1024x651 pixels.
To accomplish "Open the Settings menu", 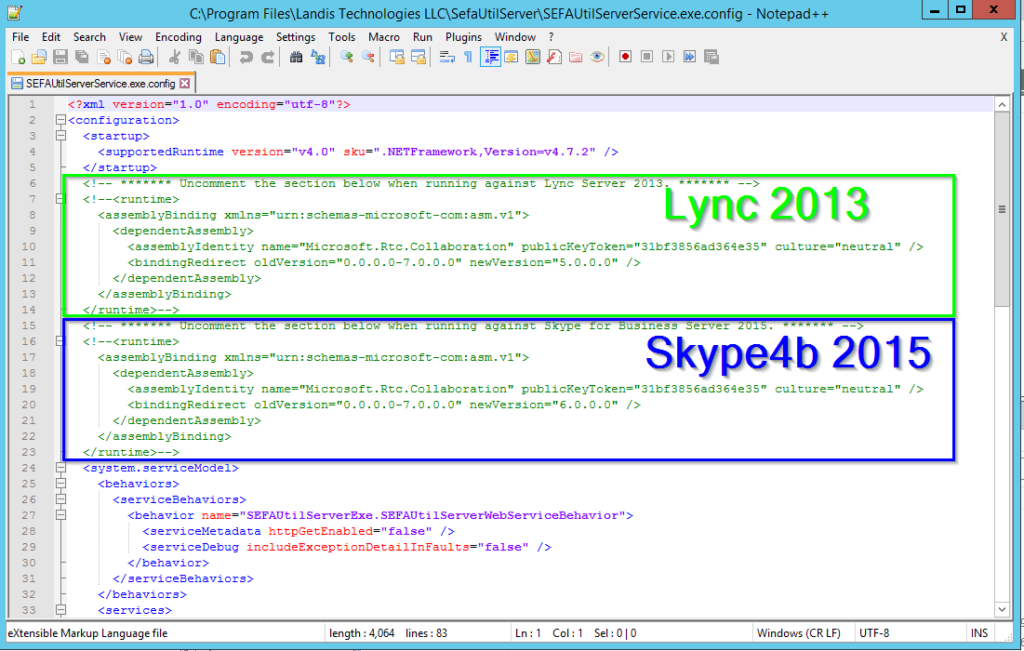I will tap(295, 37).
